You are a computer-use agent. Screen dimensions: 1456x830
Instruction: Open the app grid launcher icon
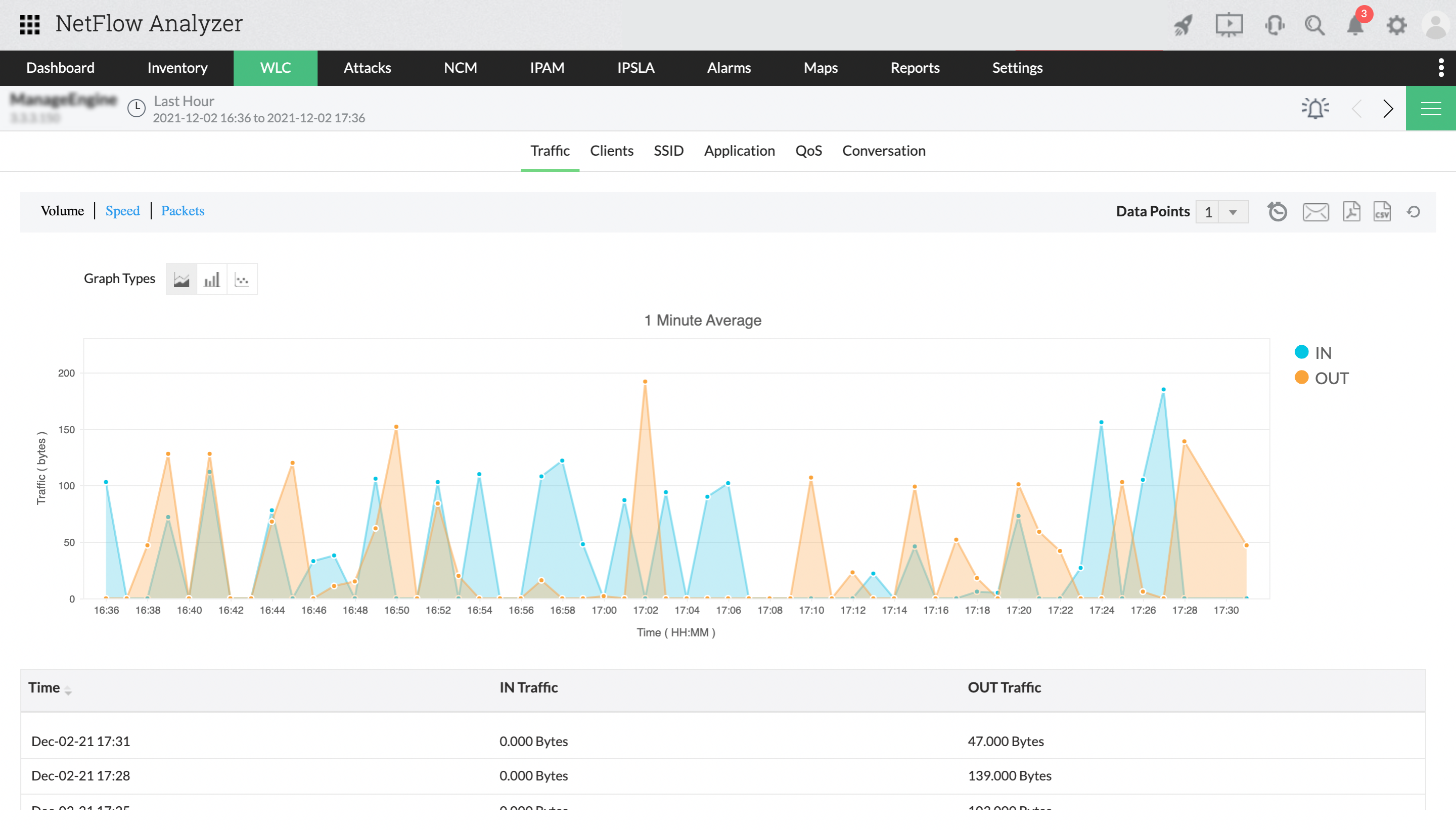coord(30,24)
